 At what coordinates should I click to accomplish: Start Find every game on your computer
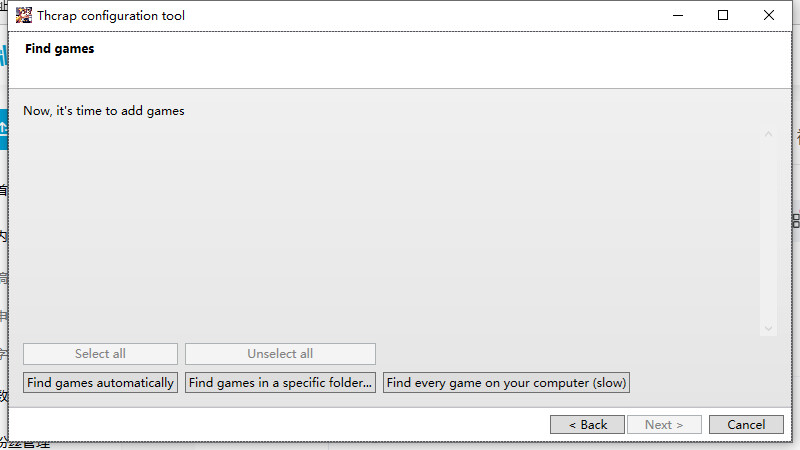pos(506,383)
